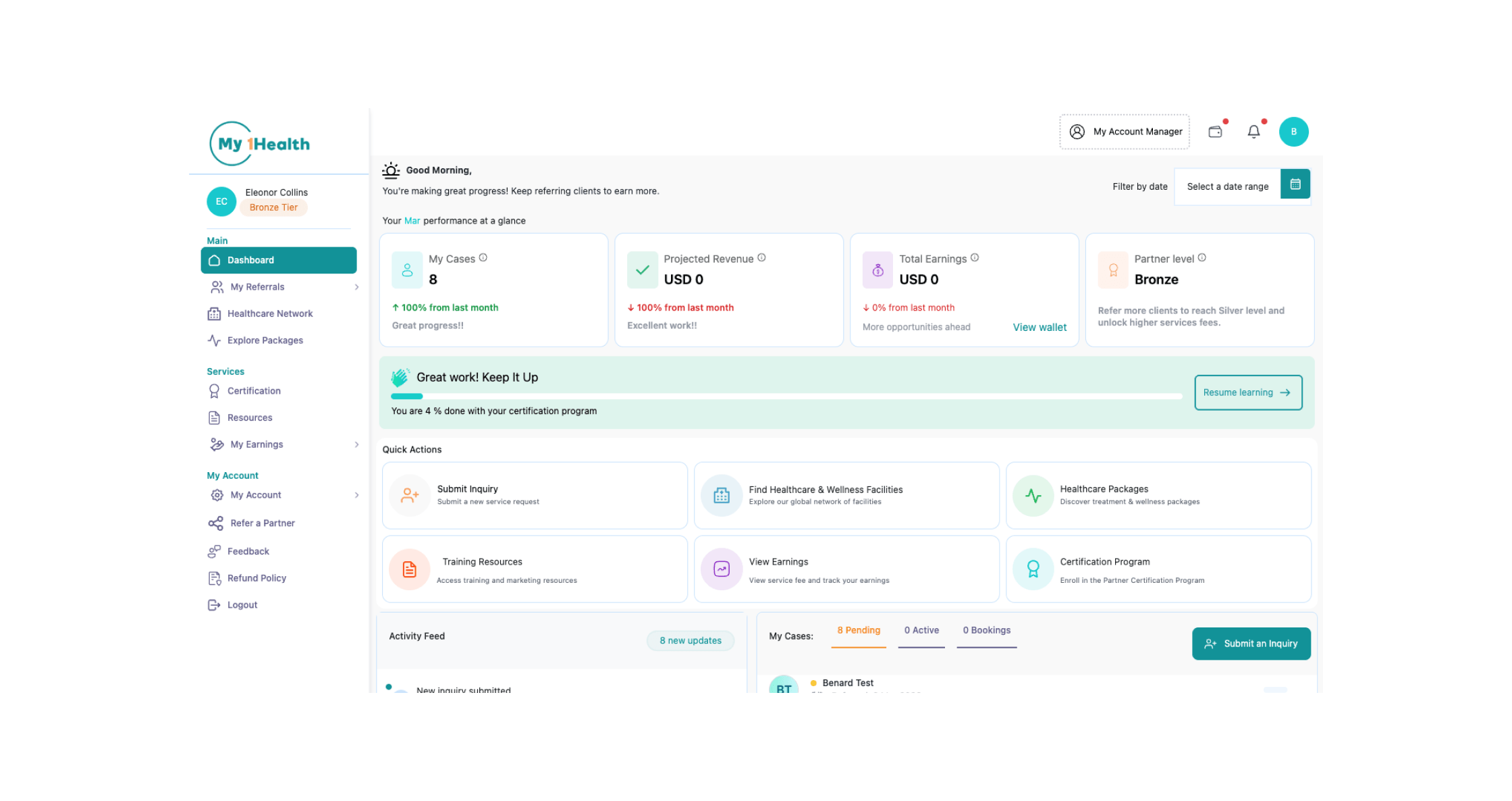
Task: Open the B profile avatar menu
Action: click(1293, 132)
